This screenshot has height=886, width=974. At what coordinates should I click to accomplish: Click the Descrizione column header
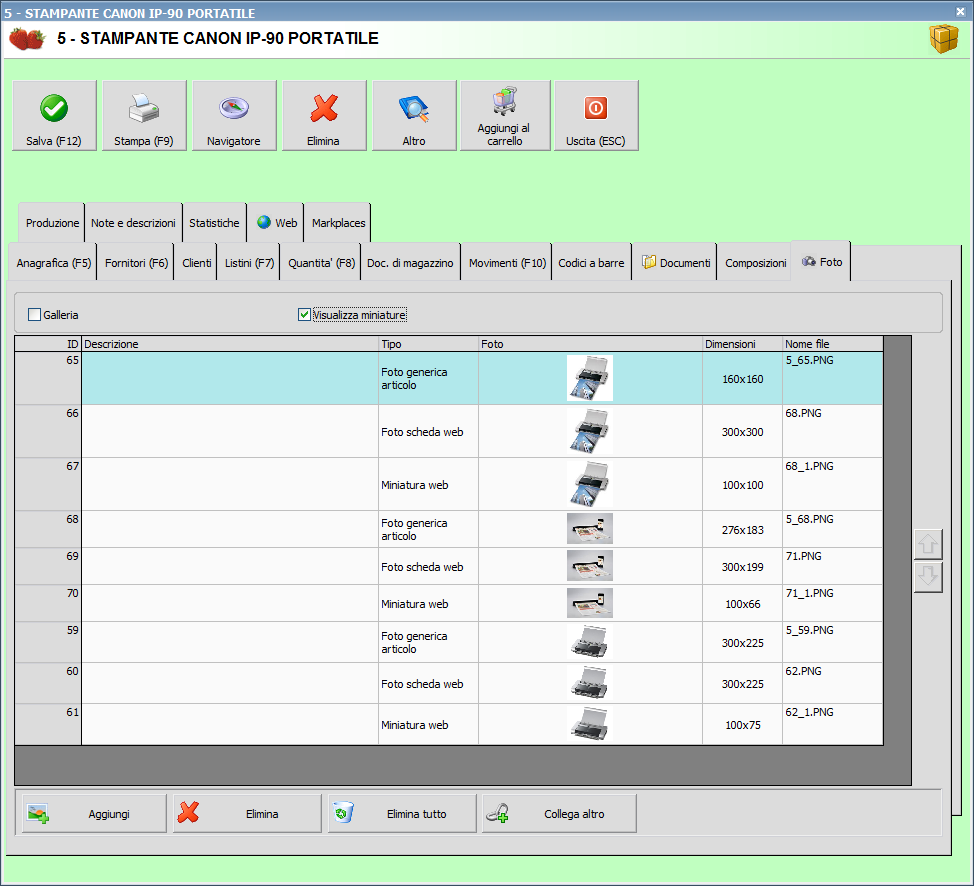(230, 344)
